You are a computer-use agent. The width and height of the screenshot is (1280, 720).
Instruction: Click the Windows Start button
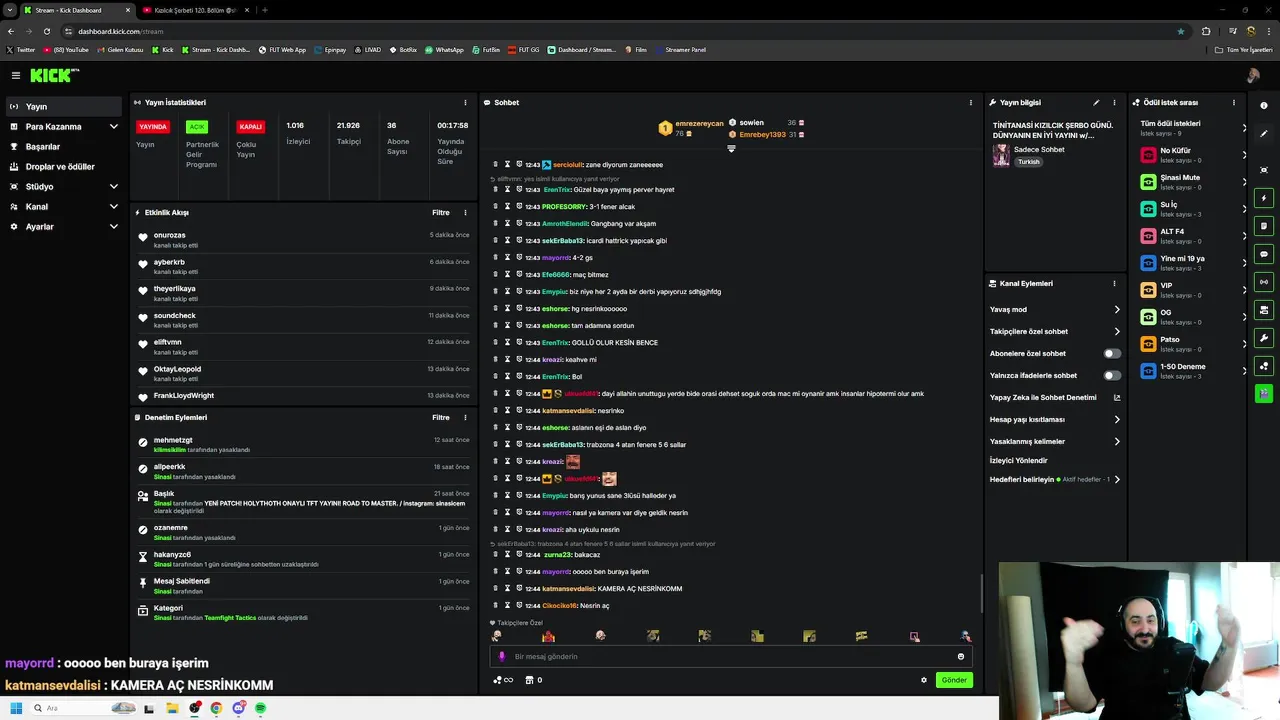click(x=16, y=708)
